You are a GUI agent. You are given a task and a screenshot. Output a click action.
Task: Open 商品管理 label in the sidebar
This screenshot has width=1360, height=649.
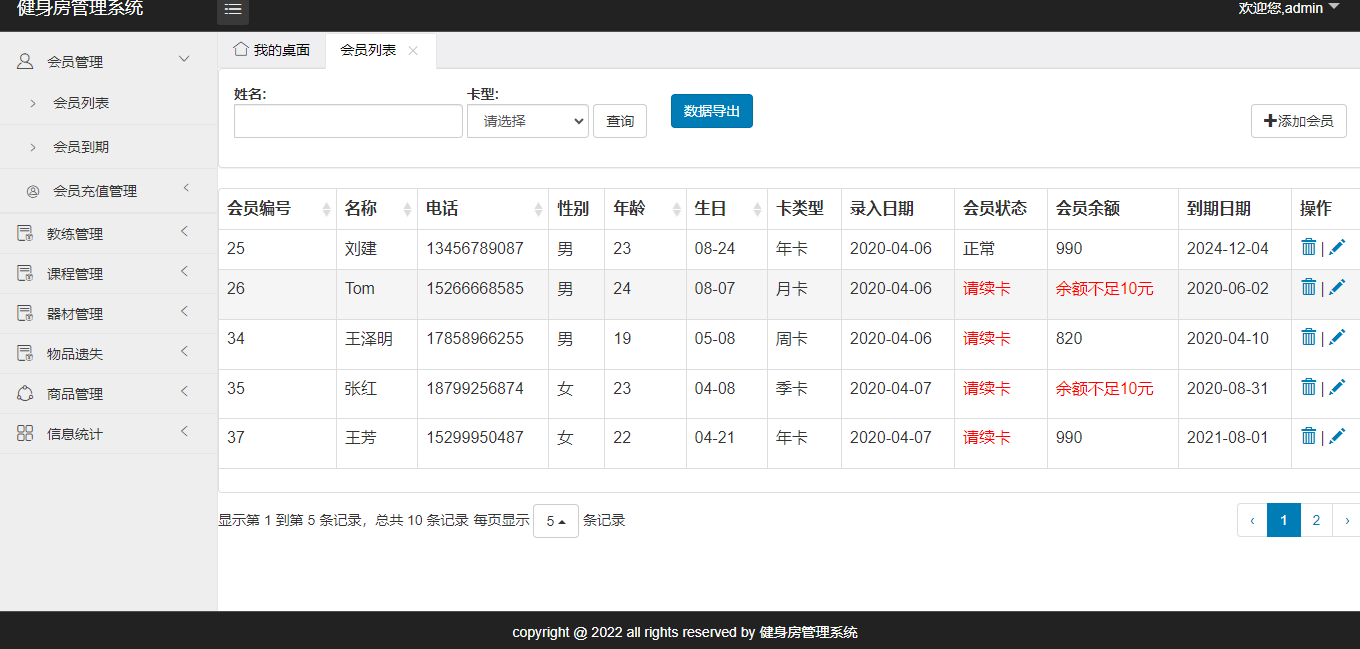coord(75,394)
